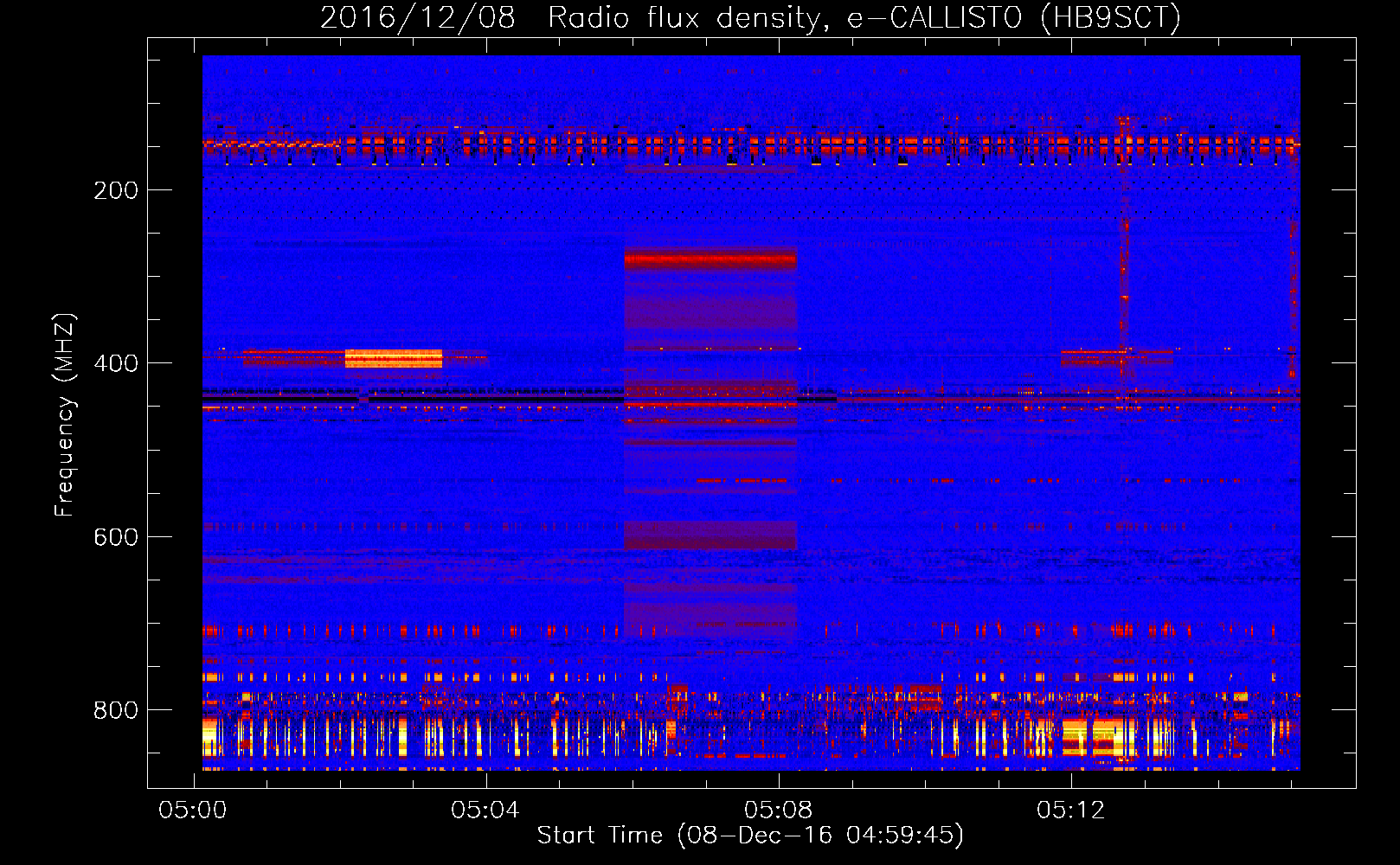Click the 200 frequency tick label
1400x865 pixels.
click(116, 190)
